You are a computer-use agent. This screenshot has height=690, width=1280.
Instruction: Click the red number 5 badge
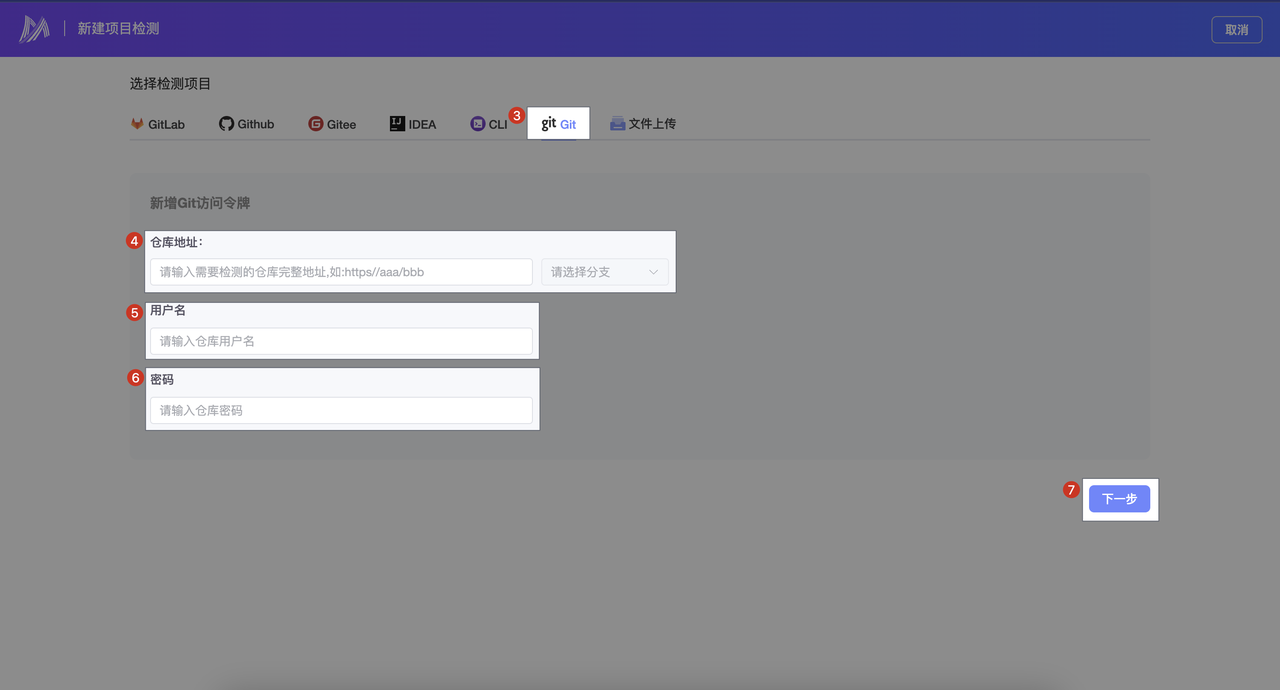click(x=134, y=312)
